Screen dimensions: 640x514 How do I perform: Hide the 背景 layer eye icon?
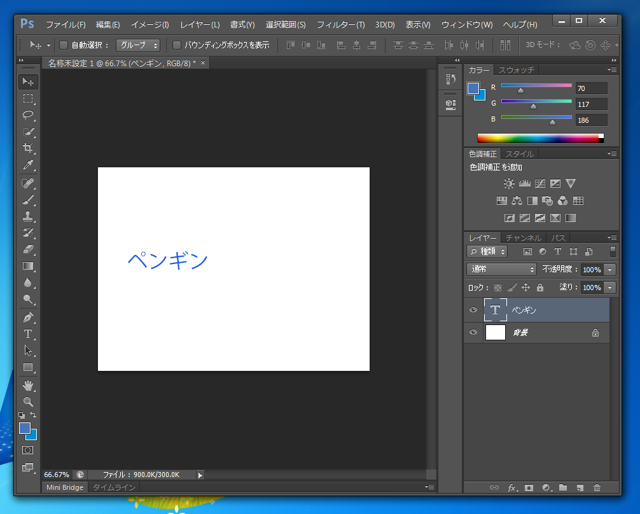(x=473, y=332)
